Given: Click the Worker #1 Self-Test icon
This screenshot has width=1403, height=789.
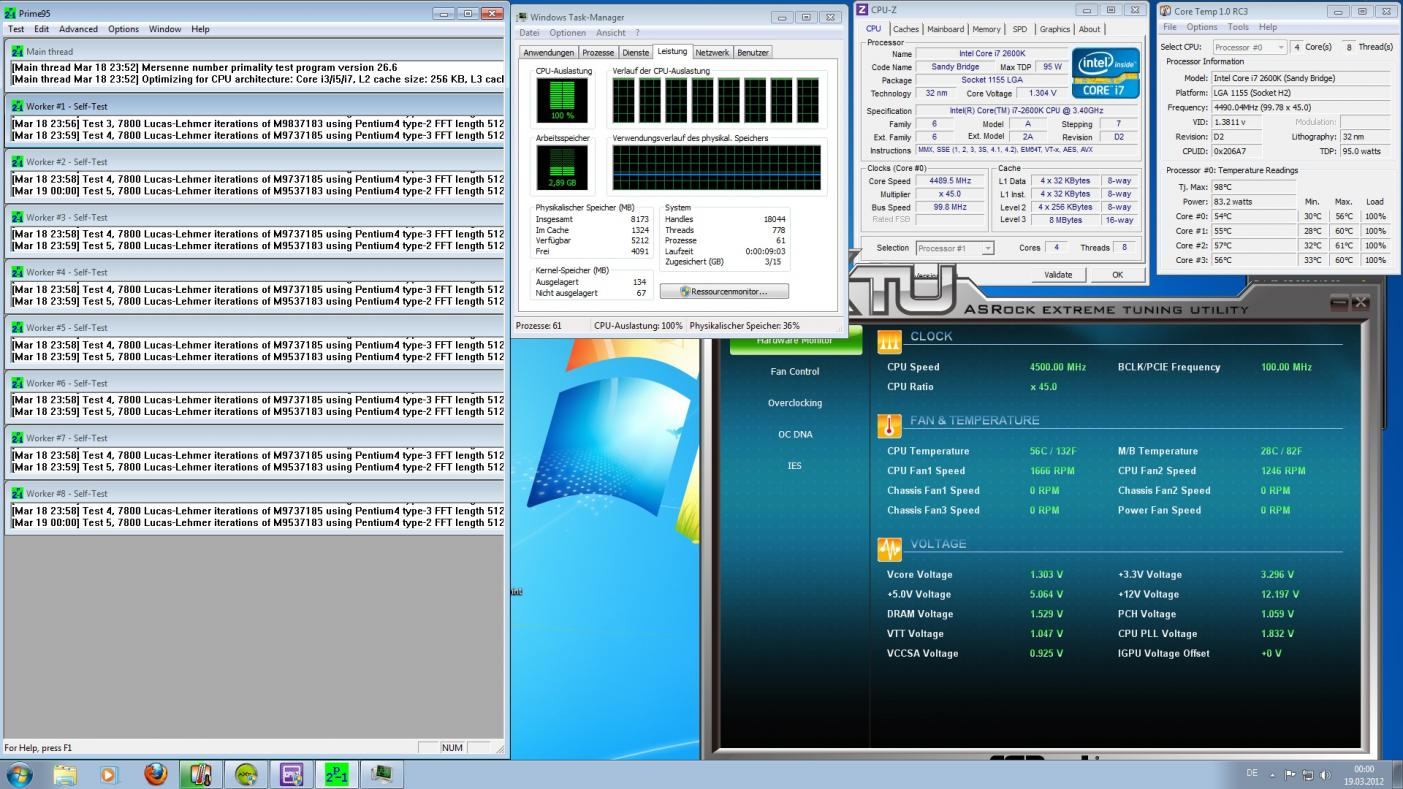Looking at the screenshot, I should 17,106.
